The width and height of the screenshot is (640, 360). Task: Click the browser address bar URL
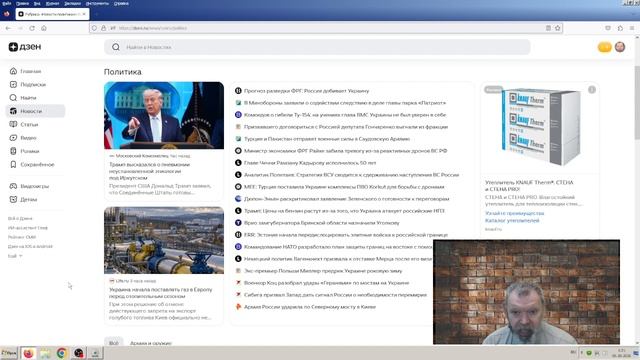327,28
